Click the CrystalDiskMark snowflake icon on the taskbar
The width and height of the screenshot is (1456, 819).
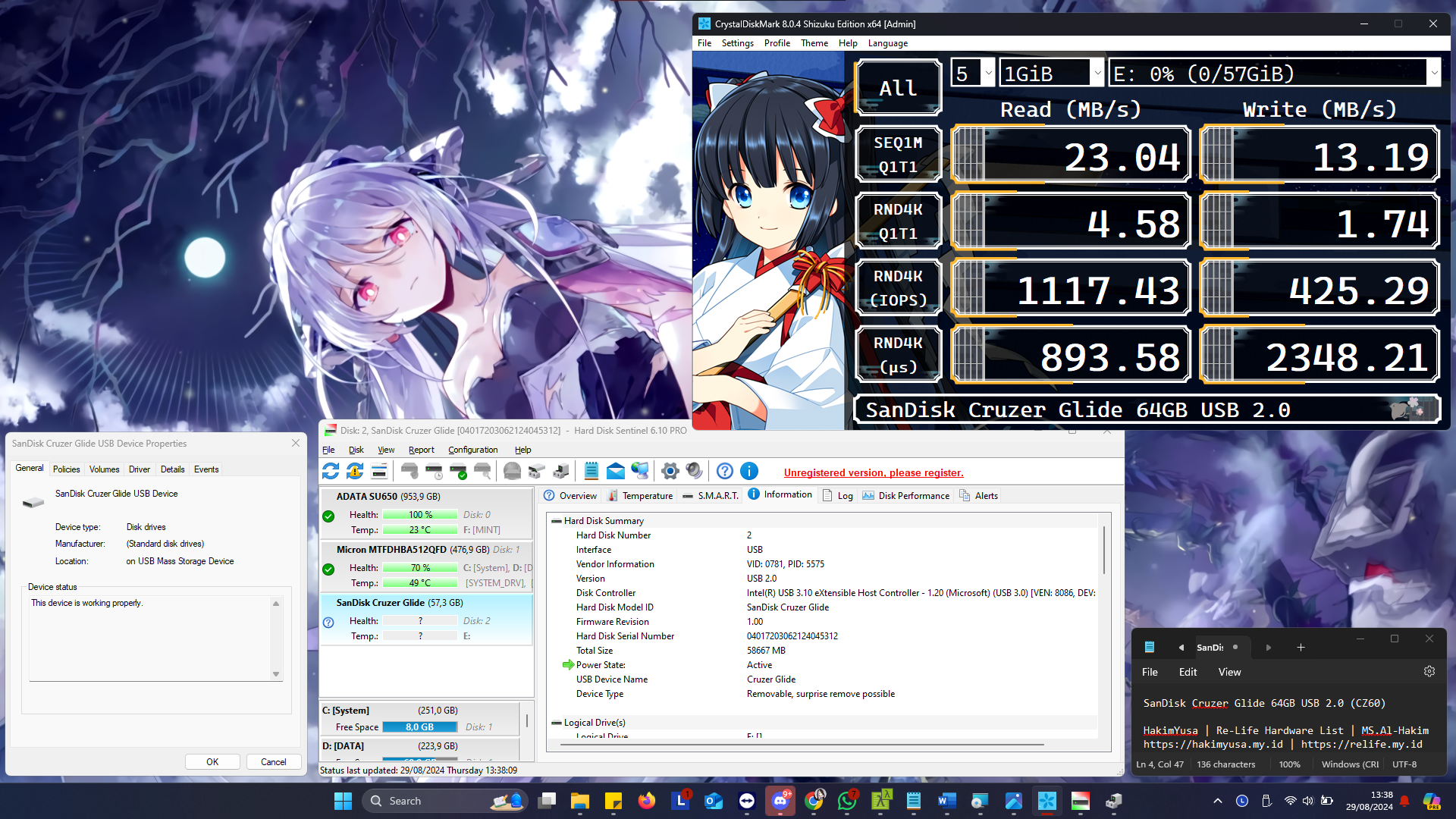point(1047,801)
